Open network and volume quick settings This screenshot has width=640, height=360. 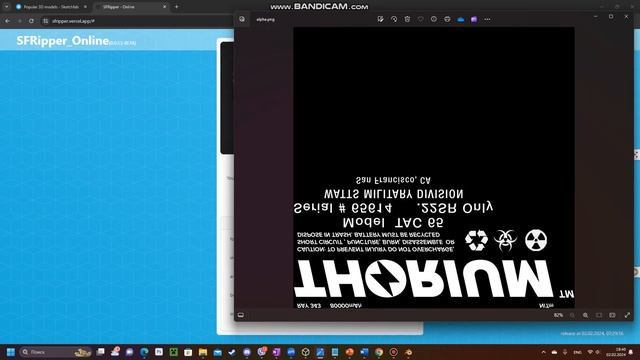[593, 352]
